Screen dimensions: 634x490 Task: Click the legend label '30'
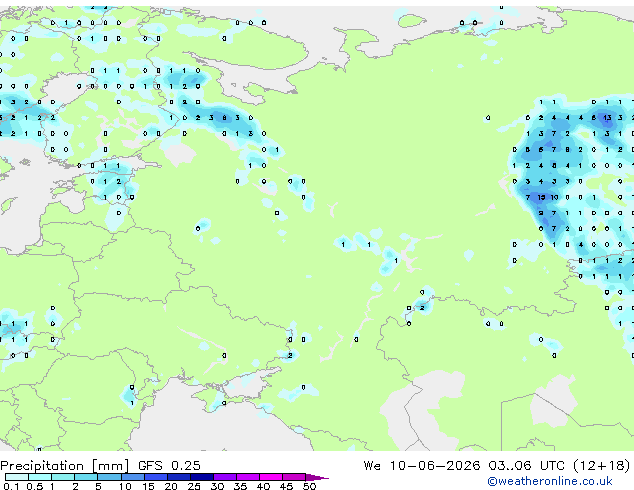pos(217,486)
